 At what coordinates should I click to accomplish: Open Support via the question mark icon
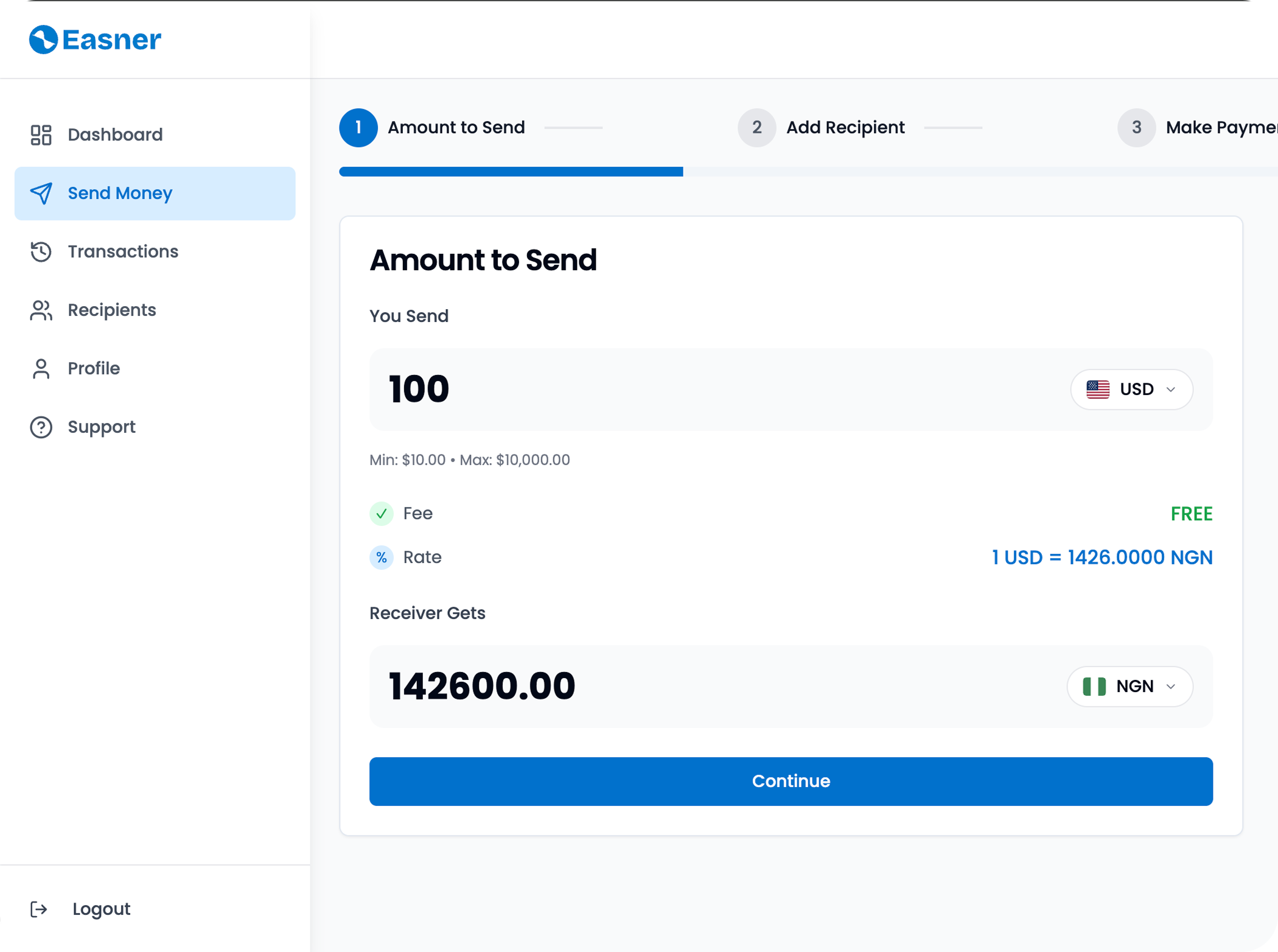click(40, 427)
